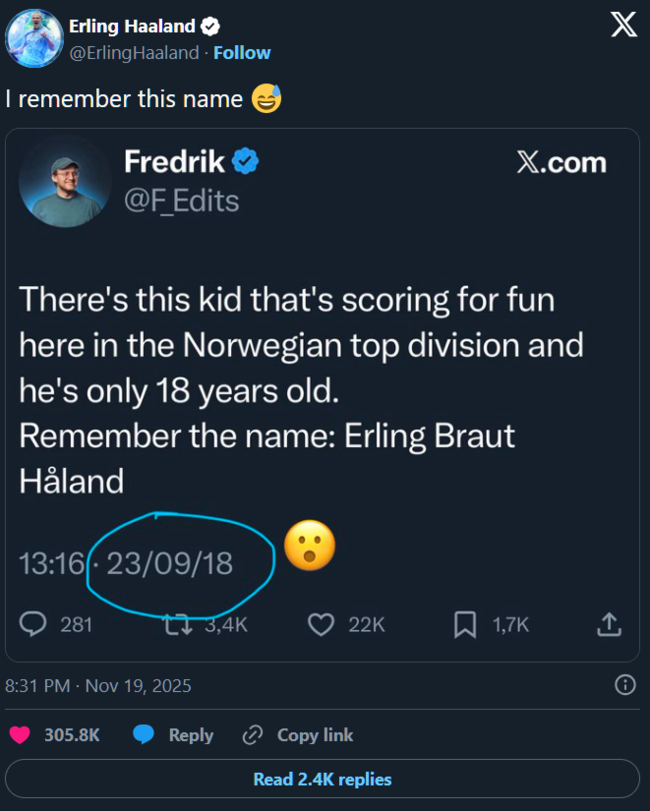Viewport: 650px width, 811px height.
Task: Click the Reply button
Action: pyautogui.click(x=174, y=735)
